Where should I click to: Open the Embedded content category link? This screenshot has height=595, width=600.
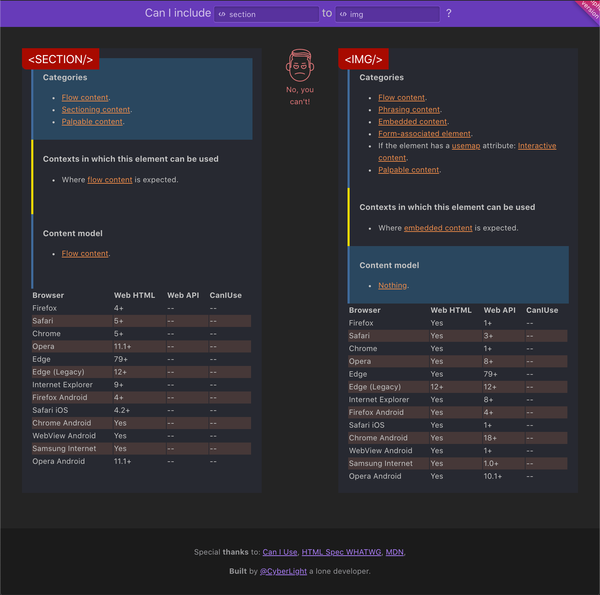pyautogui.click(x=412, y=122)
